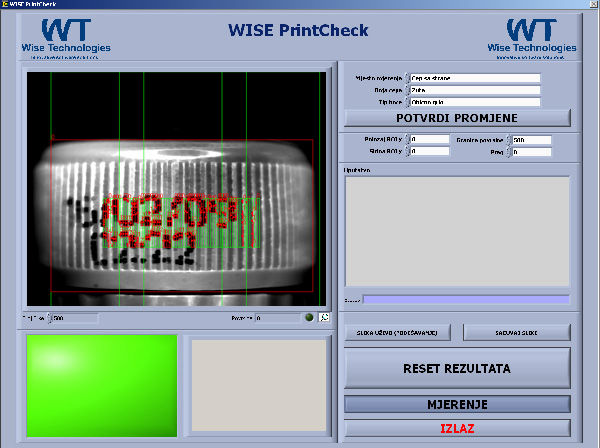Image resolution: width=600 pixels, height=448 pixels.
Task: Click the POTVRDI PROMJENE button
Action: pos(457,118)
